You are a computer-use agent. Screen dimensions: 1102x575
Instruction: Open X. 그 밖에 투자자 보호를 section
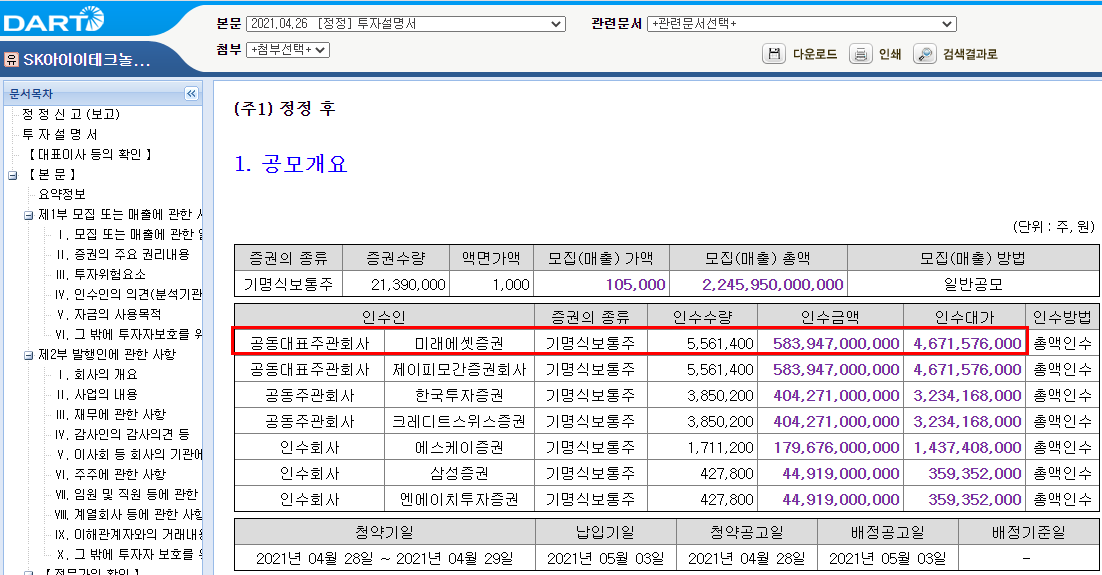pos(129,554)
